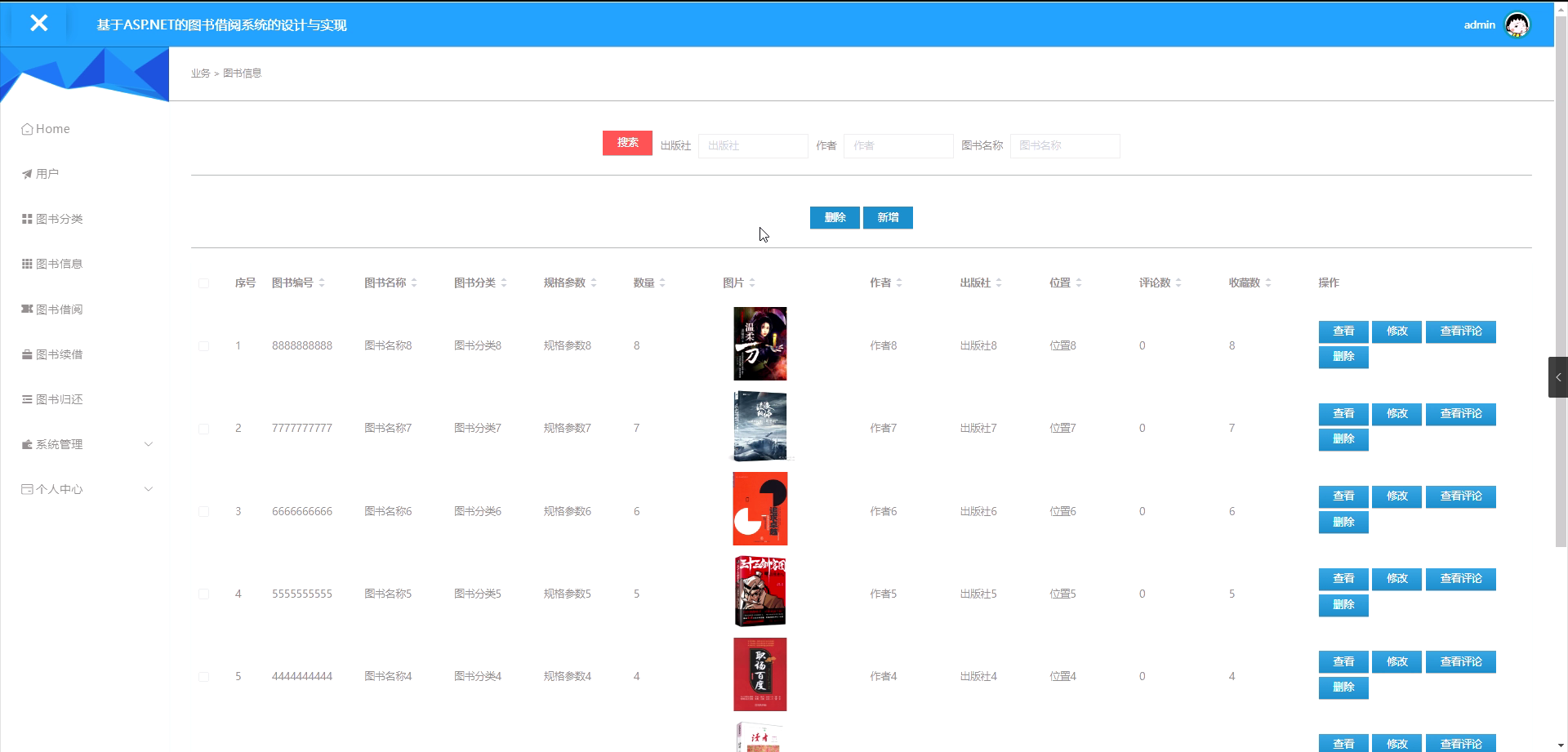Click the 出版社 search input field
Viewport: 1568px width, 752px height.
point(752,145)
